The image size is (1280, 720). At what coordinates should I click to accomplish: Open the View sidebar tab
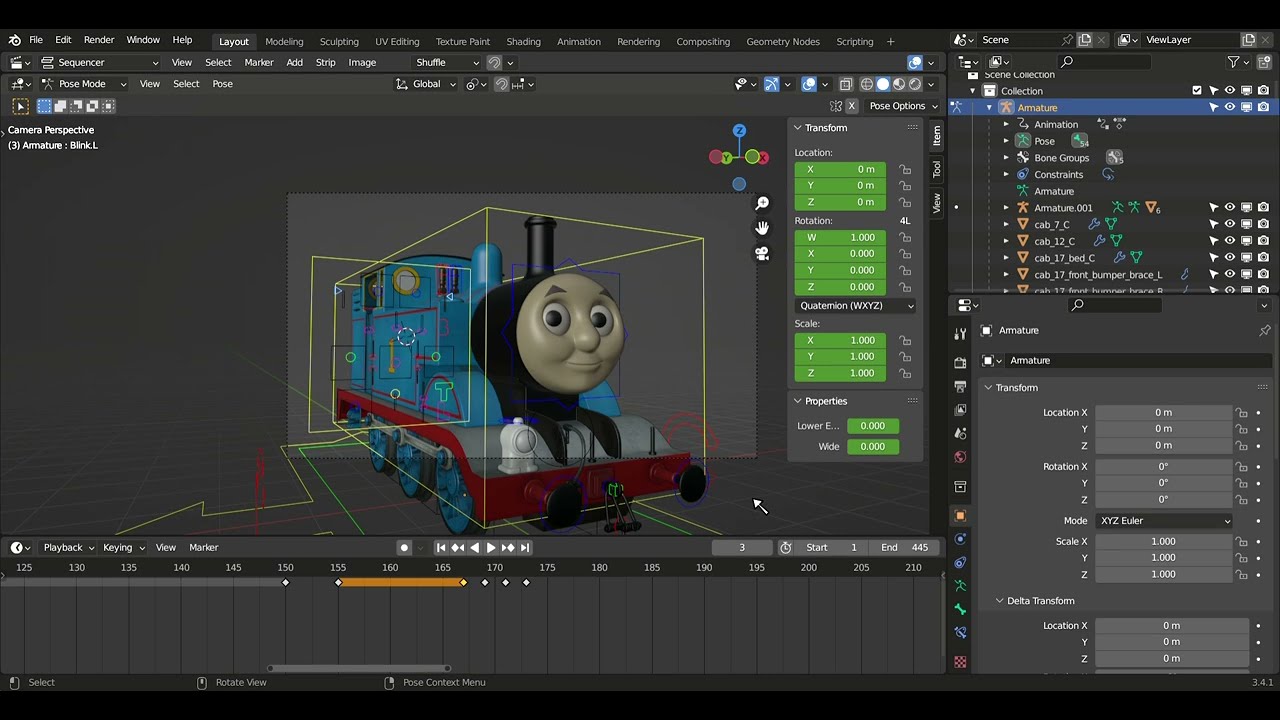tap(936, 203)
